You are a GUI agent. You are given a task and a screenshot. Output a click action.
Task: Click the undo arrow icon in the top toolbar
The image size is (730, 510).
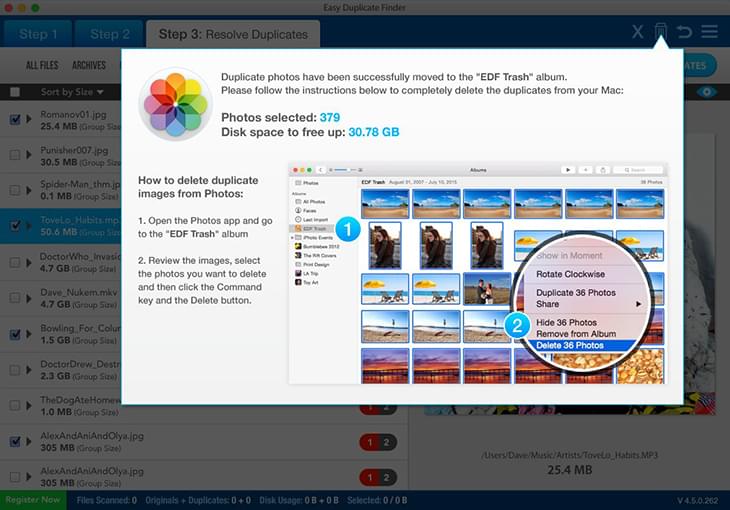coord(684,32)
